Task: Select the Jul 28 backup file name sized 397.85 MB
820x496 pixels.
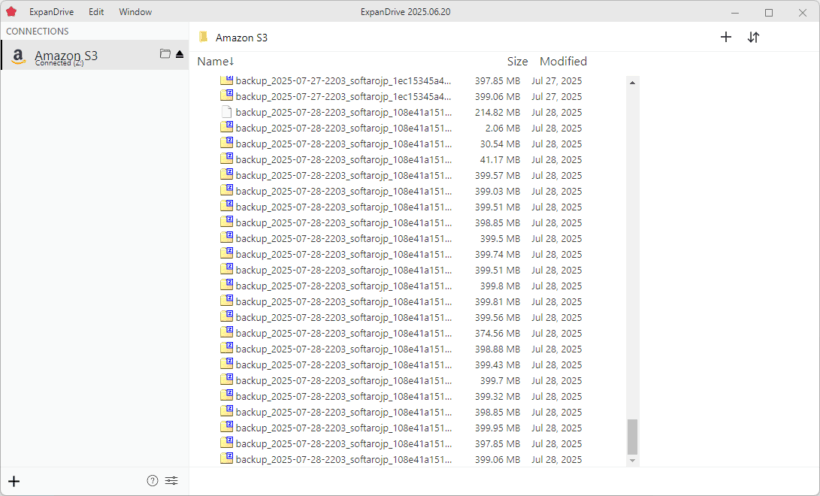Action: pos(344,444)
